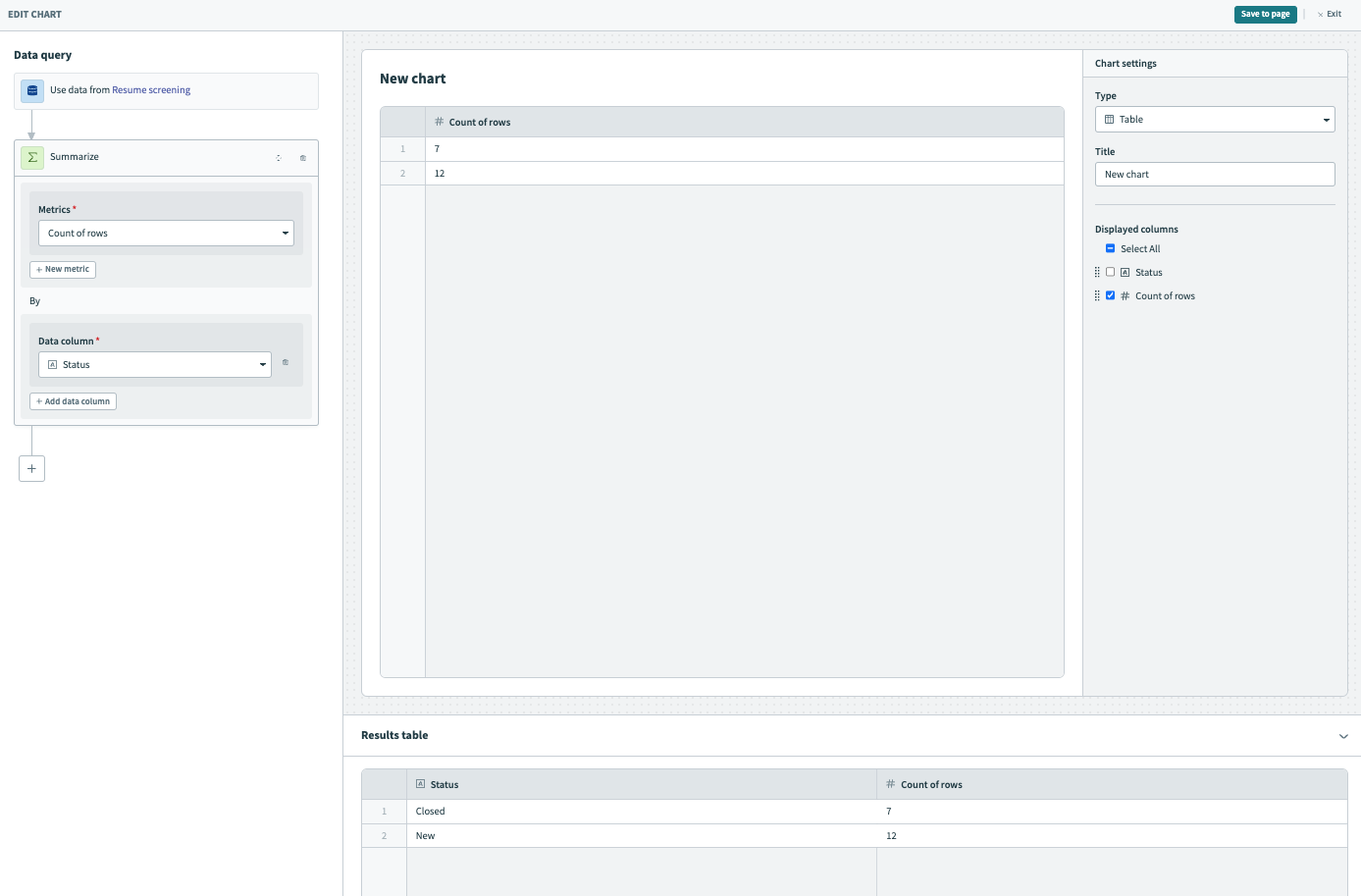Click Count of rows header in chart table
Screen dimensions: 1361x896
[x=480, y=123]
